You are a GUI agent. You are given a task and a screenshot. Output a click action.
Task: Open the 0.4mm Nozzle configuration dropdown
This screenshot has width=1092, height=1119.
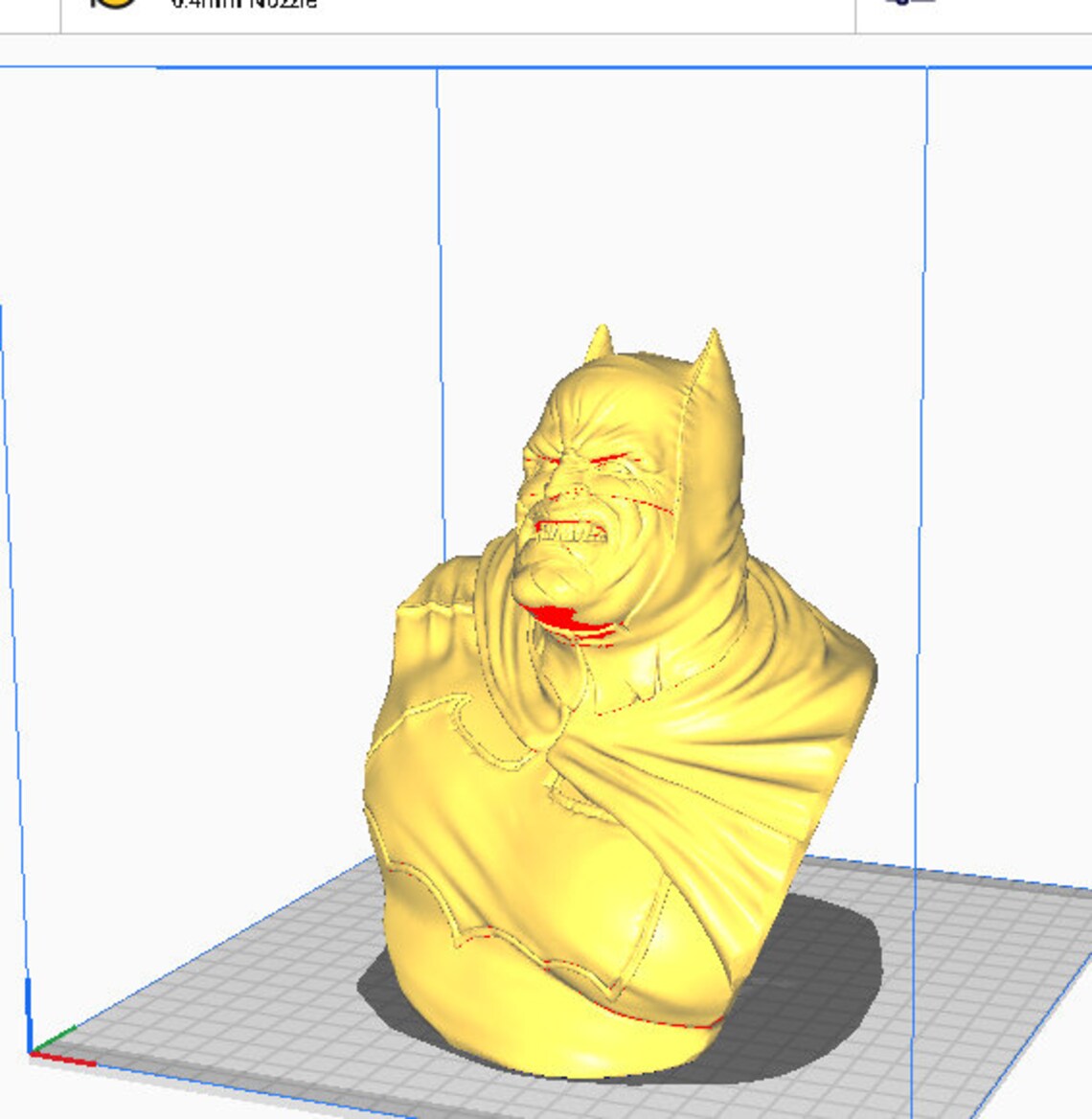244,5
